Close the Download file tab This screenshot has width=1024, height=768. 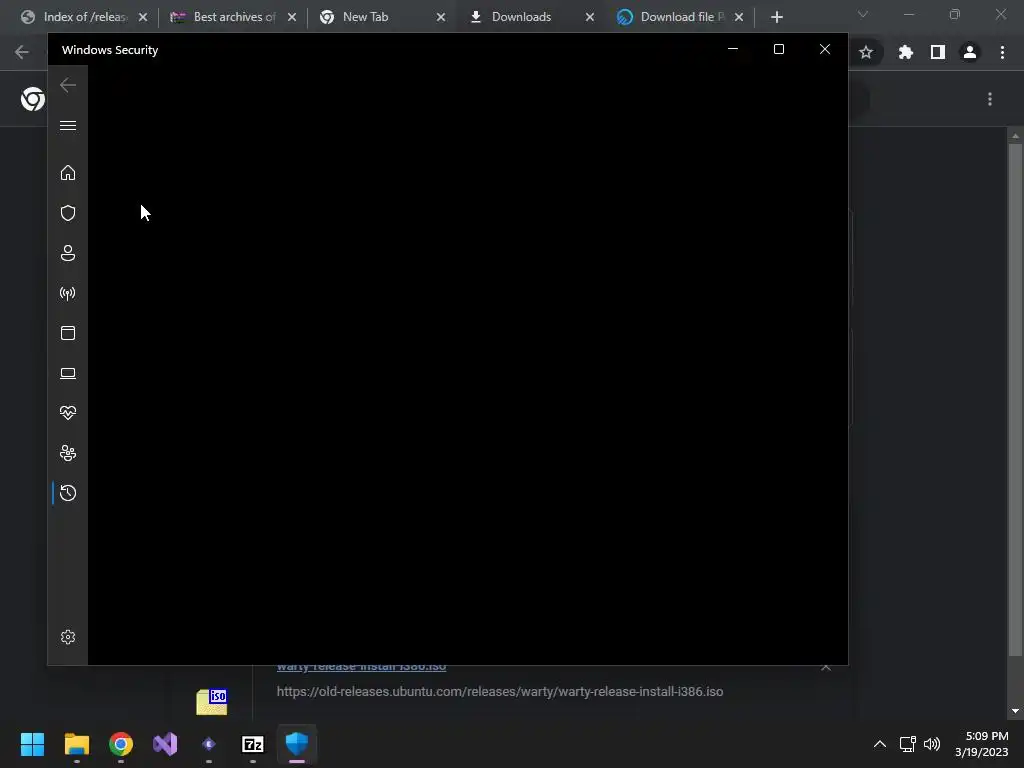[x=739, y=17]
